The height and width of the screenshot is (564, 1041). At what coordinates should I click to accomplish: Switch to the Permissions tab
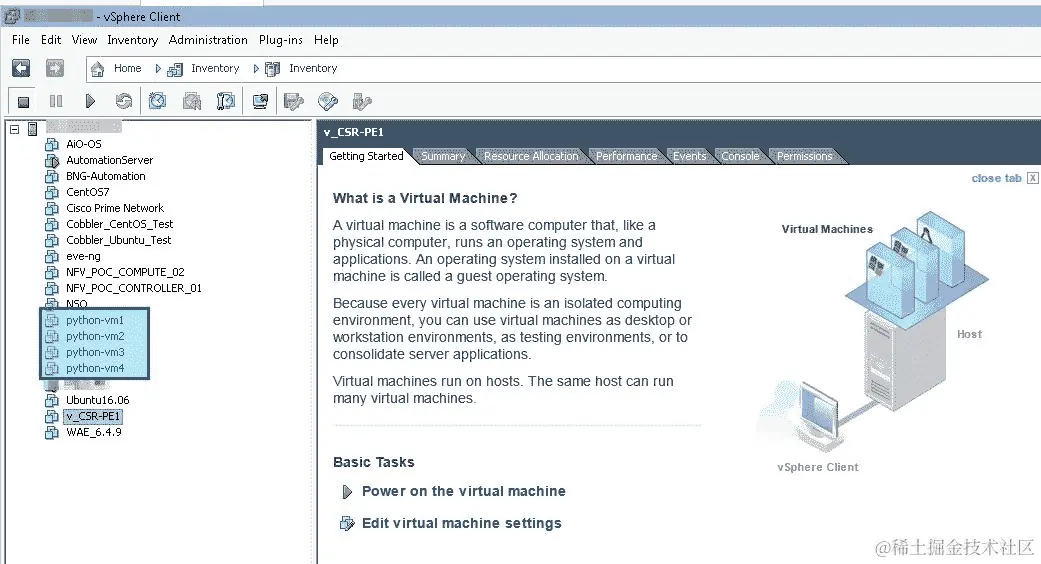804,157
